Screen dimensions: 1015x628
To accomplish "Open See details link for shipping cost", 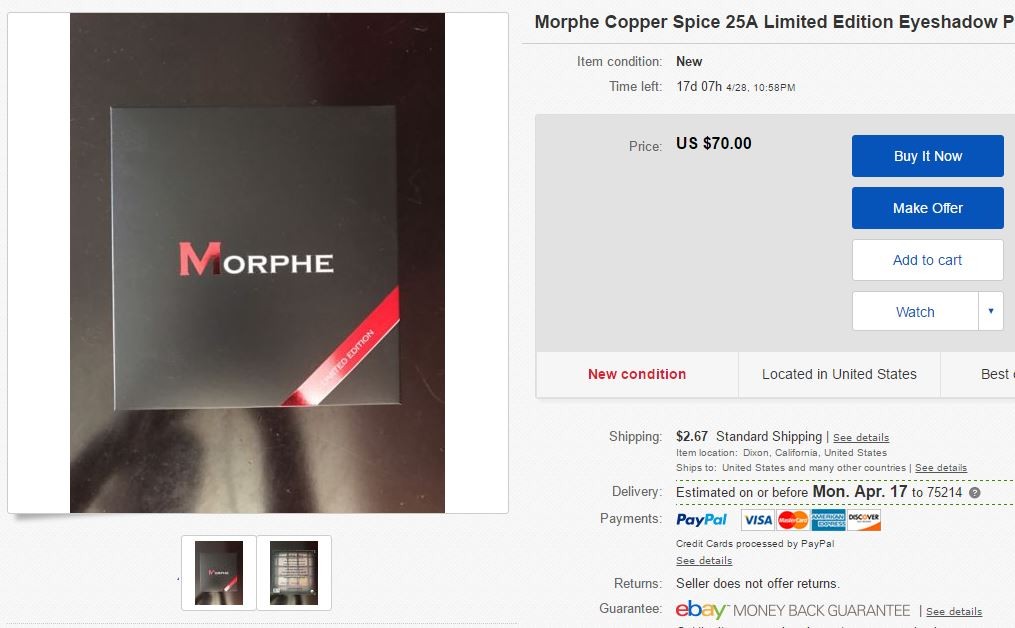I will coord(861,438).
